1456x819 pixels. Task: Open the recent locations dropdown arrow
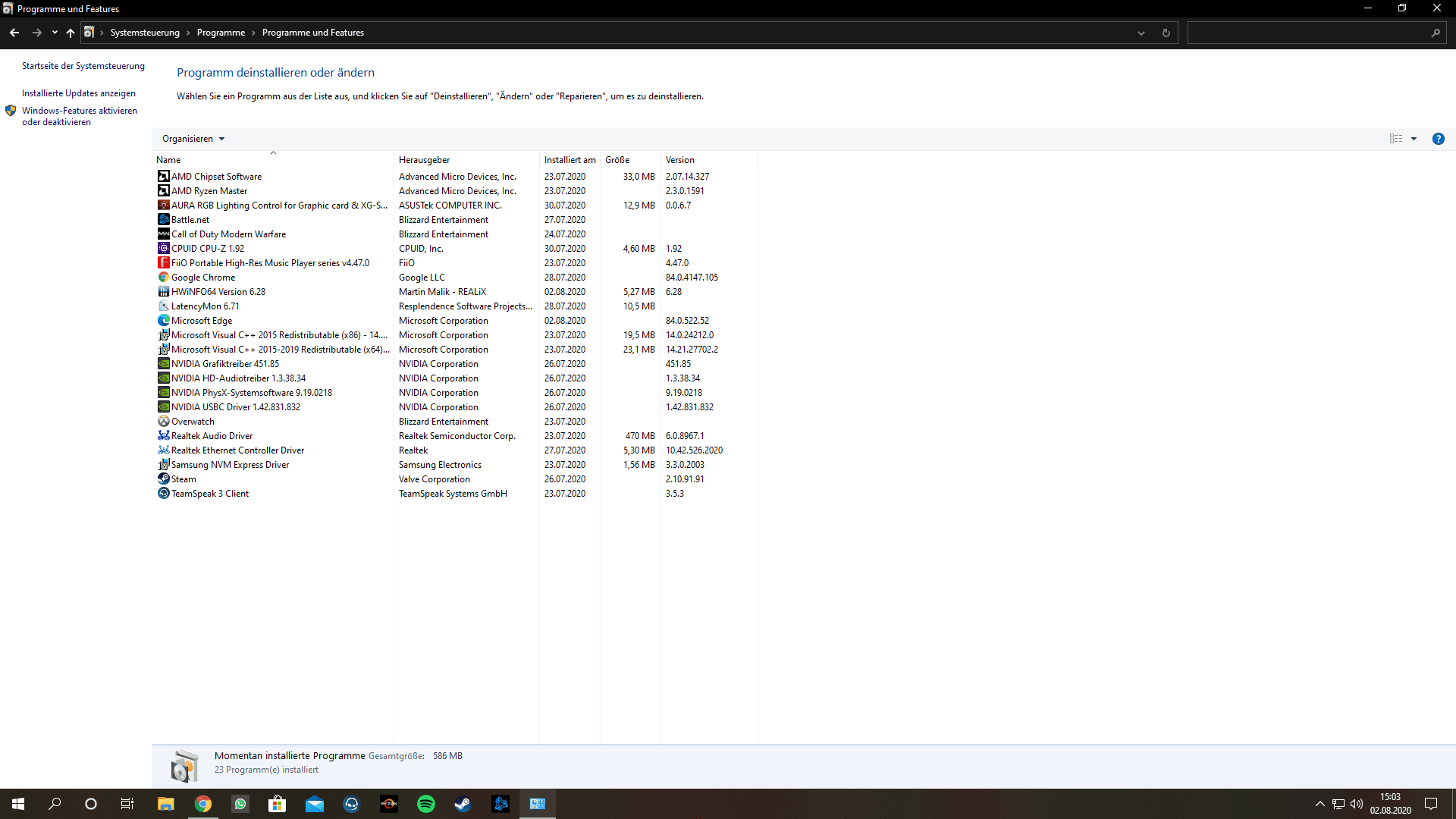55,33
